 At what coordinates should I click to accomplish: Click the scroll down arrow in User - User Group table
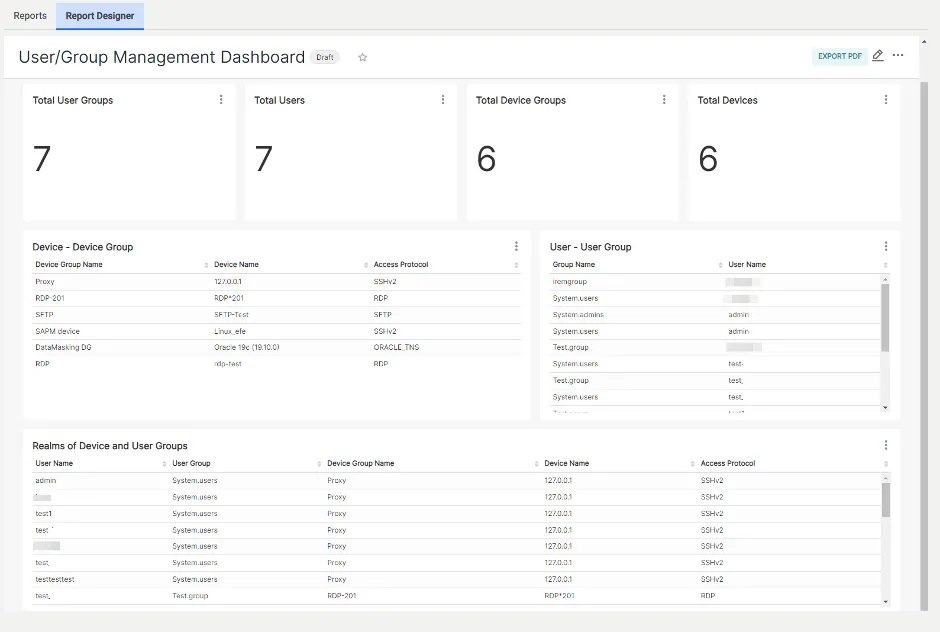[x=885, y=408]
